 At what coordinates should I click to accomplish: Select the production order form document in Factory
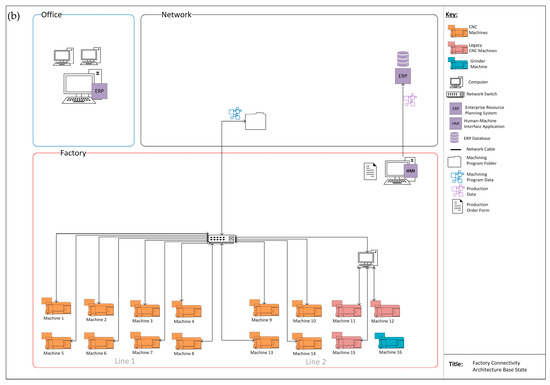coord(370,171)
